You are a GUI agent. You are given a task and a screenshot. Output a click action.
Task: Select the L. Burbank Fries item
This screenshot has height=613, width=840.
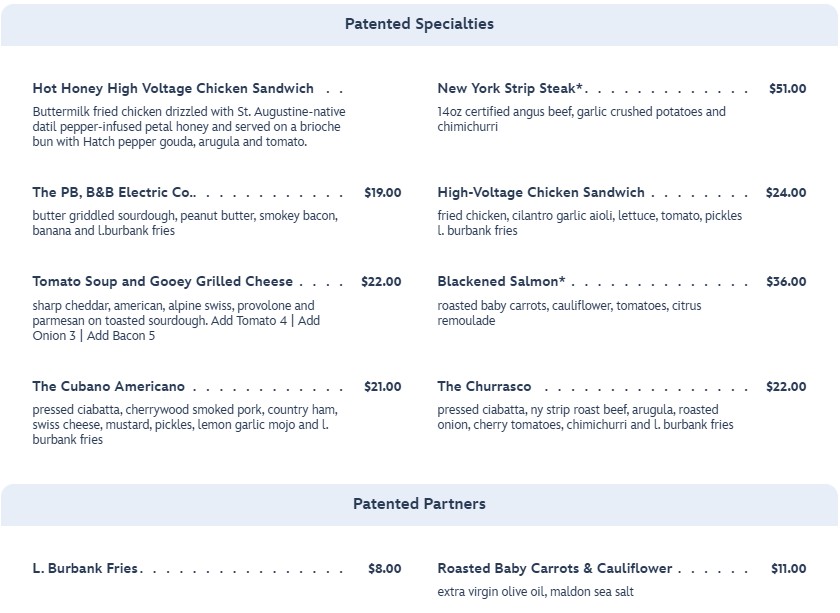(85, 569)
